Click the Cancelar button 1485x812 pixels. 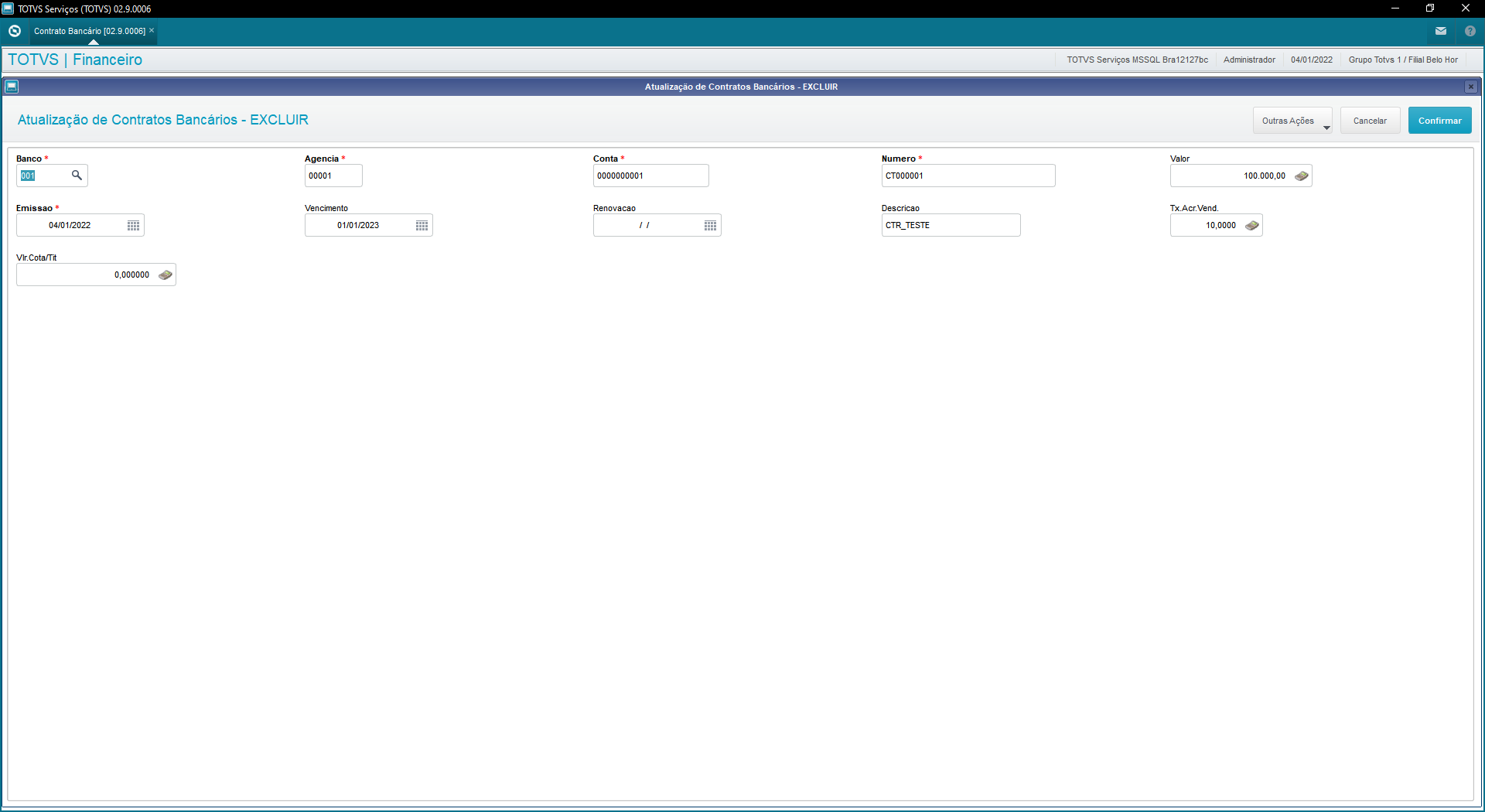click(x=1370, y=121)
